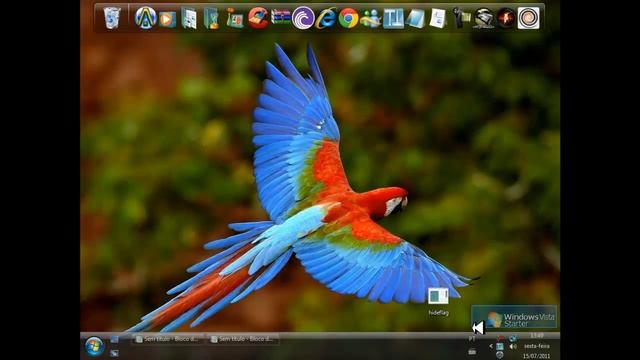Viewport: 640px width, 360px height.
Task: Open the keyboard icon below PT
Action: point(472,351)
